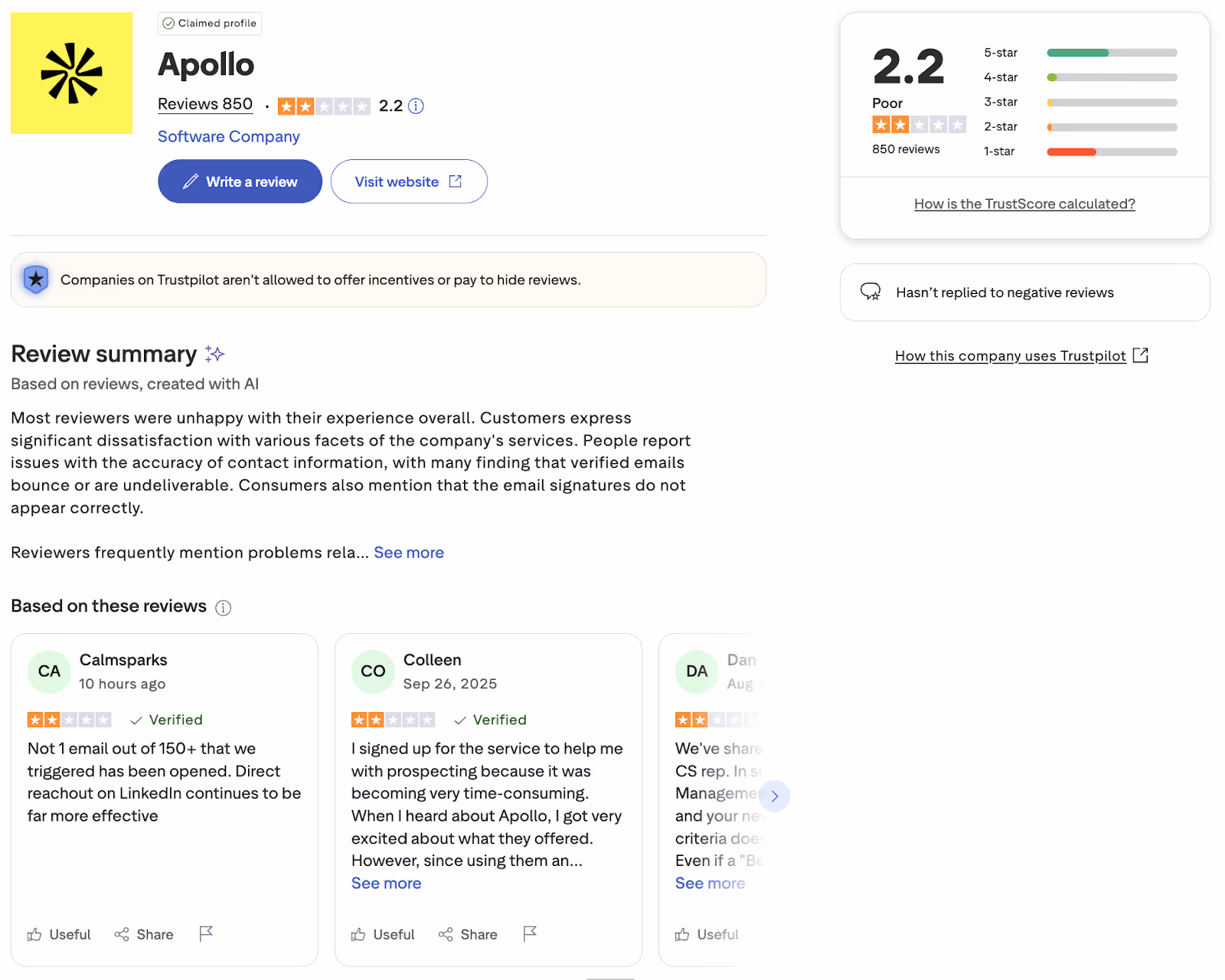The image size is (1225, 980).
Task: Click the flag icon under Colleen's review
Action: tap(530, 934)
